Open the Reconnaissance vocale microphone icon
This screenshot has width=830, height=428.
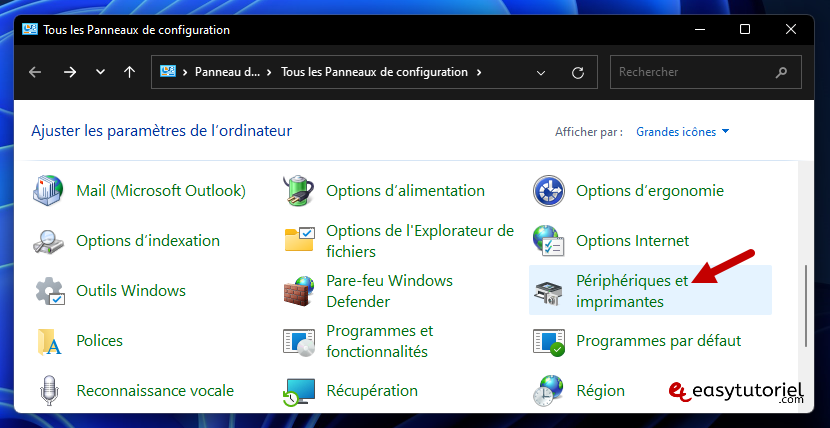(49, 391)
